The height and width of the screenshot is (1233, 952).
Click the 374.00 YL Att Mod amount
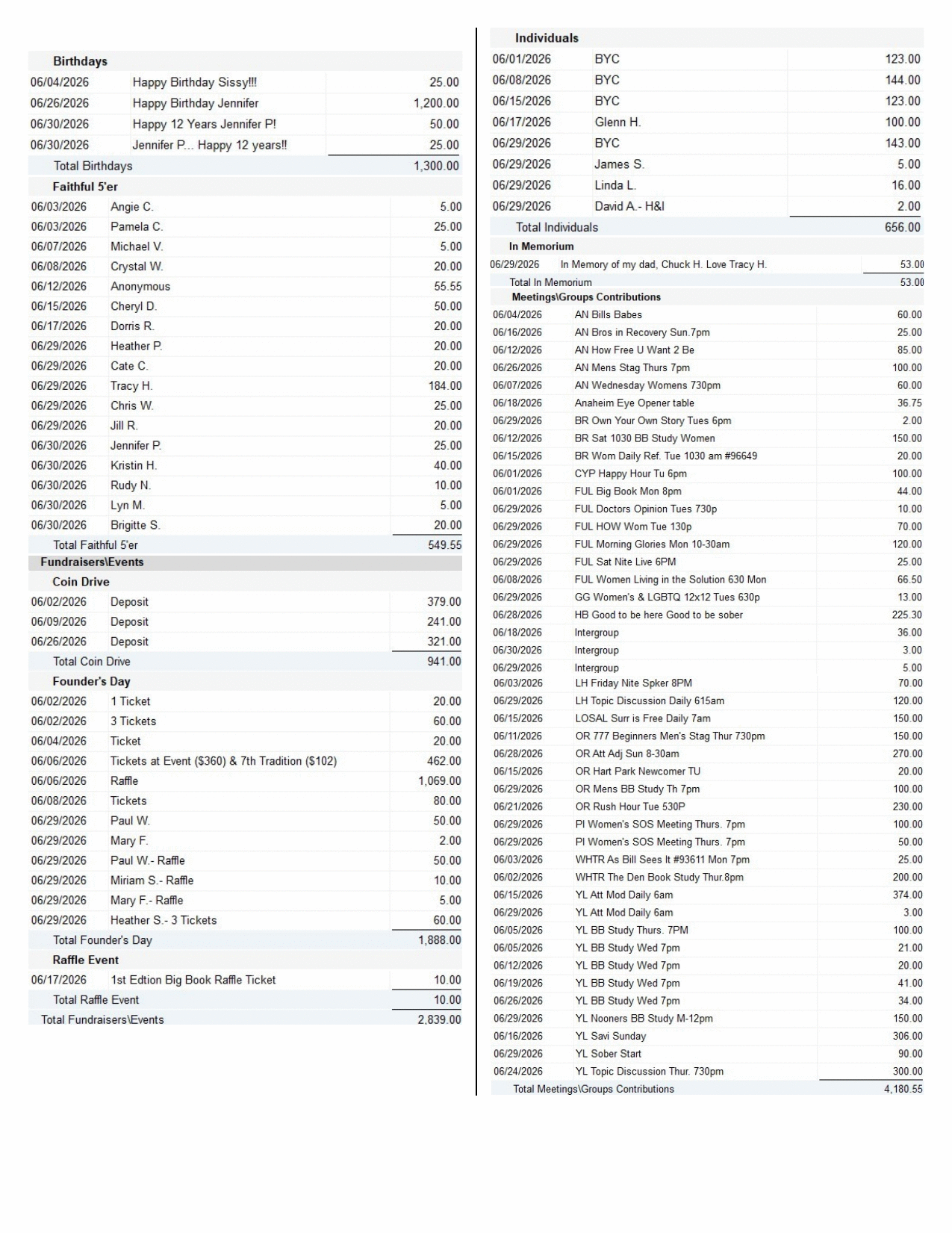click(908, 895)
